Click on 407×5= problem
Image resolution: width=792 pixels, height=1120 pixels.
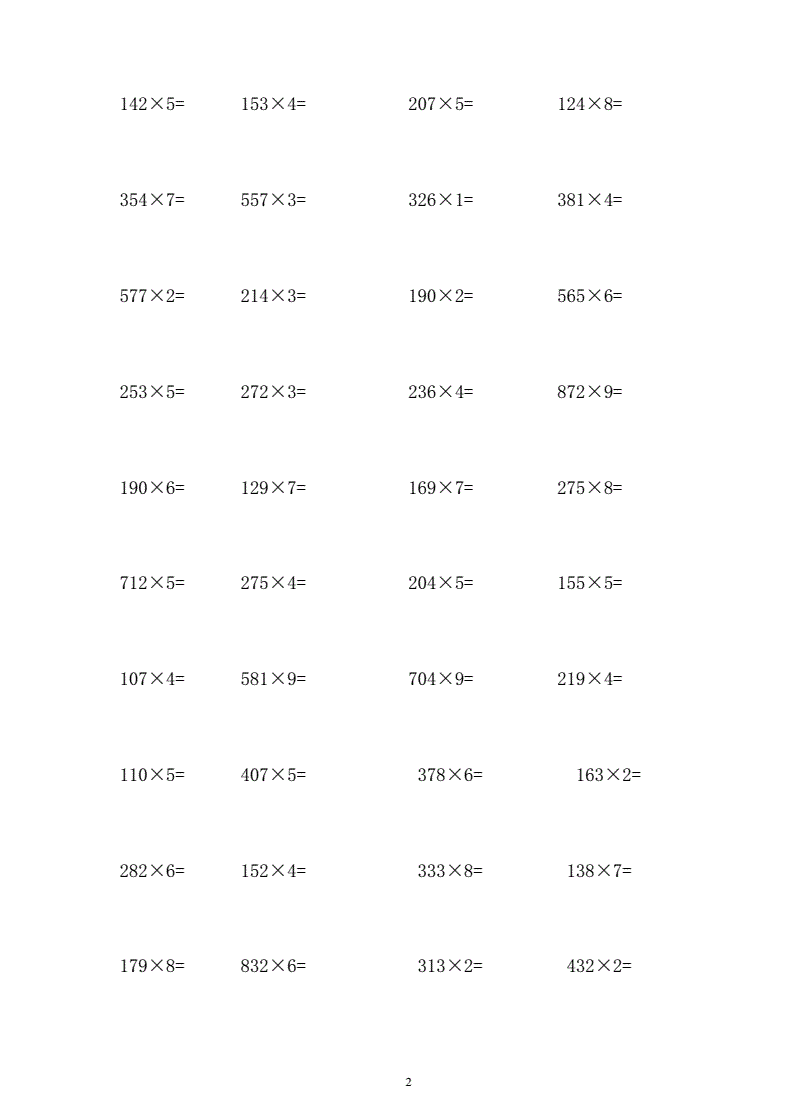click(273, 775)
